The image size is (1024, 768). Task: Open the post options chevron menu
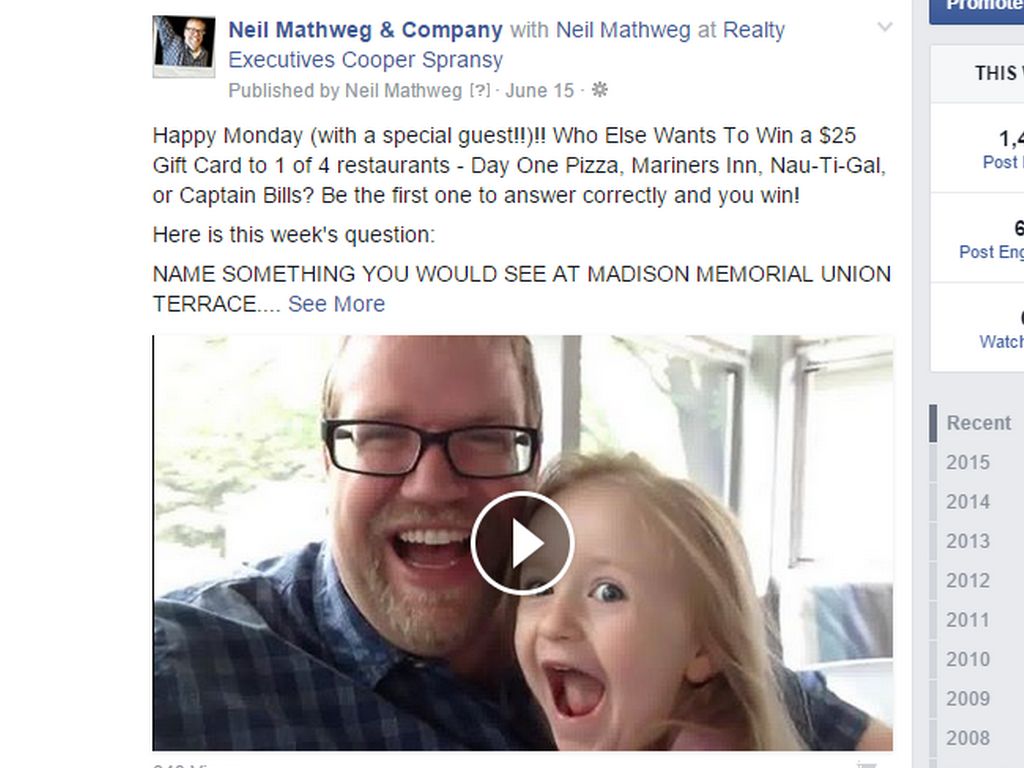click(x=884, y=27)
